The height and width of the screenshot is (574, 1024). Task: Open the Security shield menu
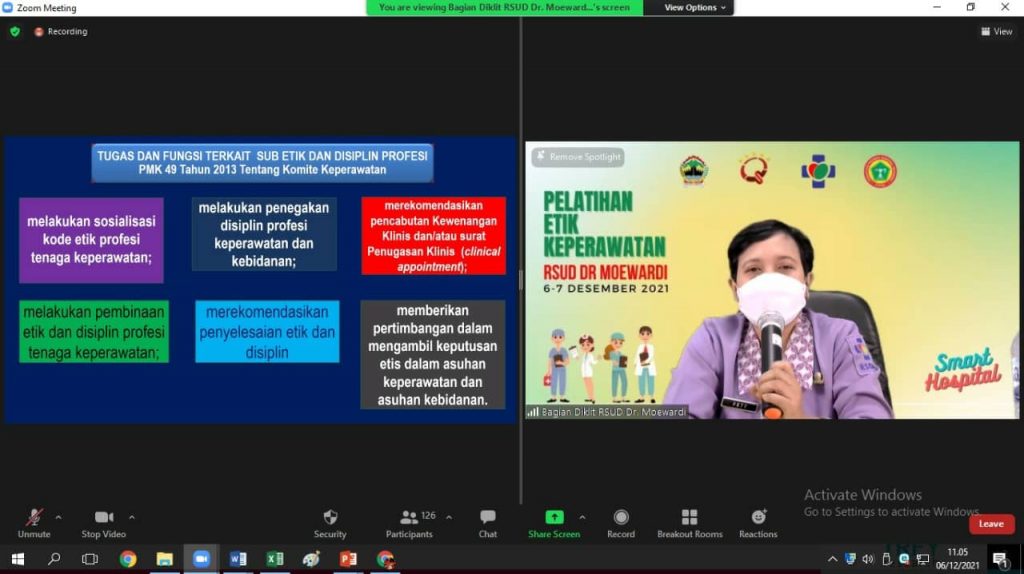tap(330, 524)
